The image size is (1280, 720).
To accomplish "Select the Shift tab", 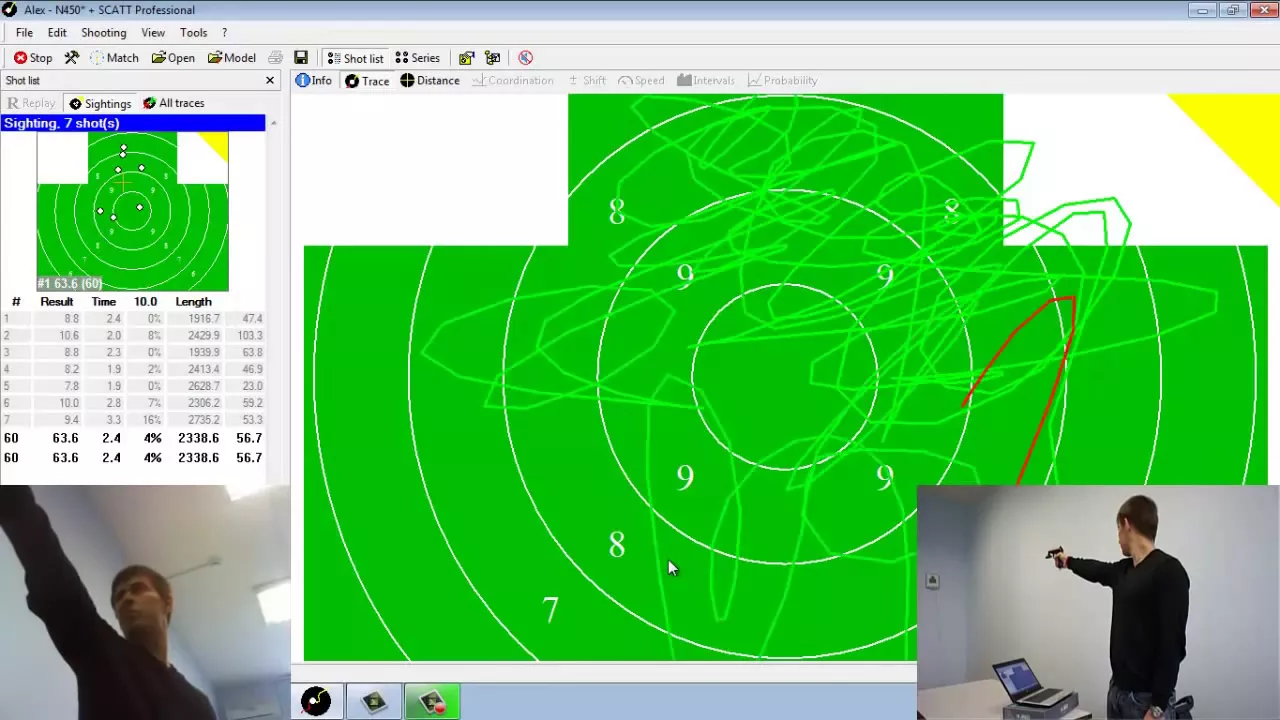I will 586,81.
